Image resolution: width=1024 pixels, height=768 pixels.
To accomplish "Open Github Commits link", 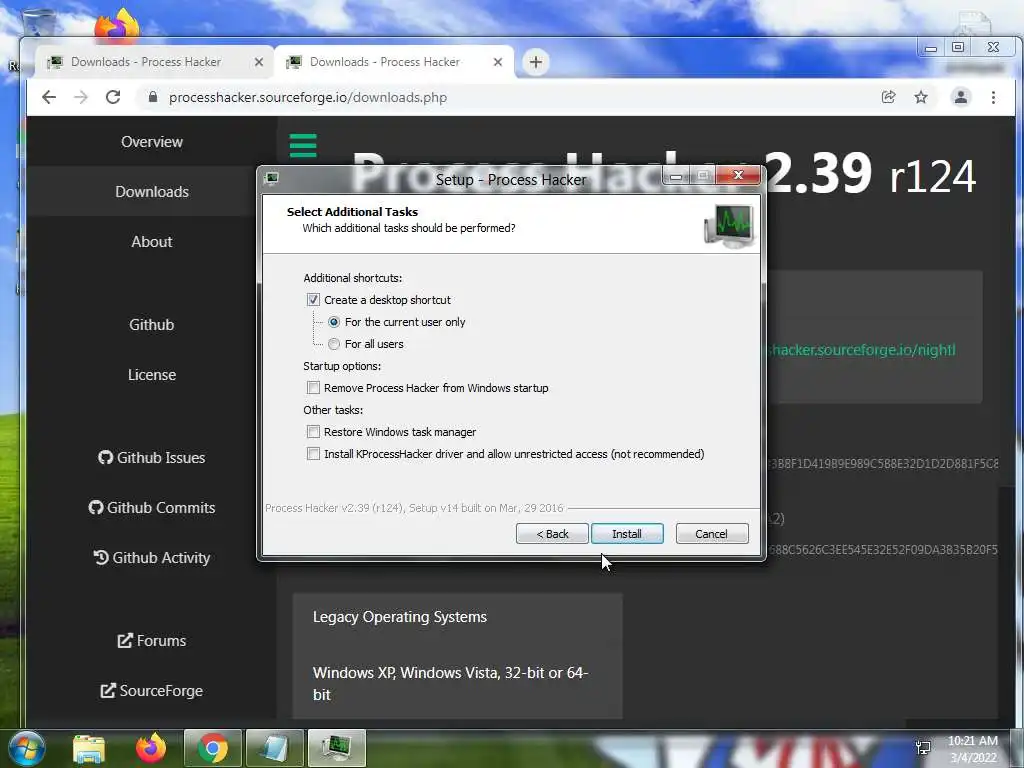I will click(152, 507).
